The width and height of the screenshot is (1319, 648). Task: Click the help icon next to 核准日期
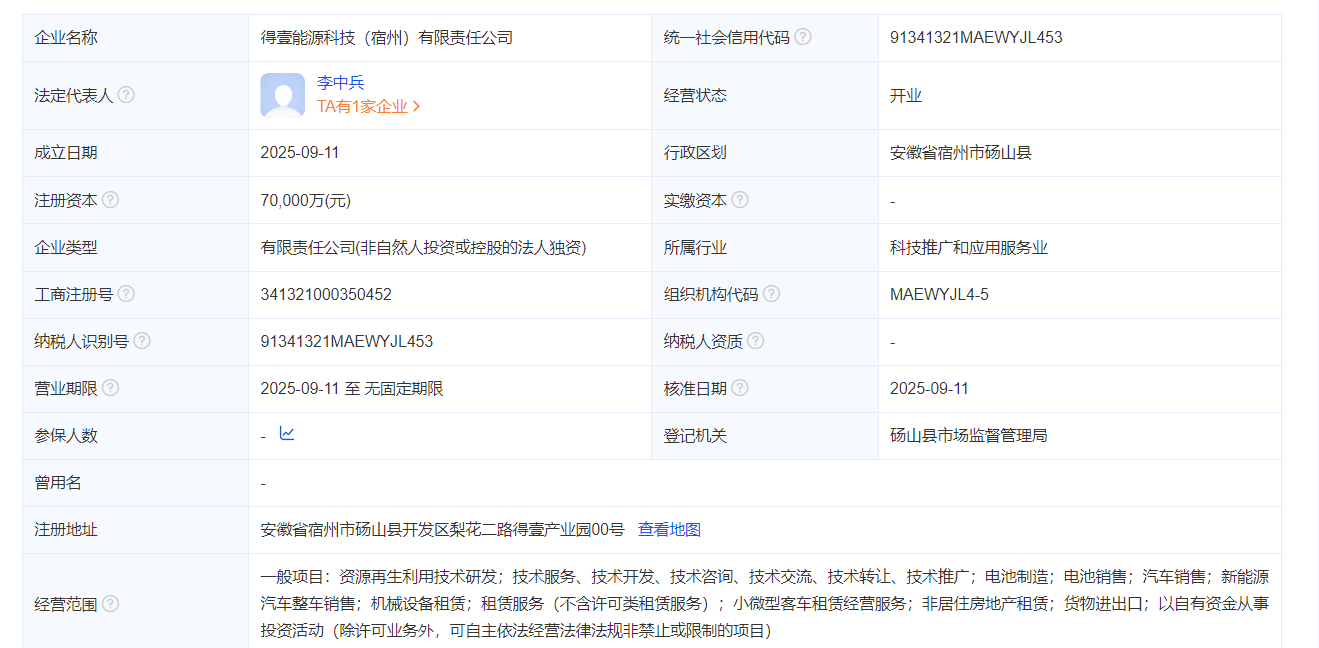click(x=740, y=388)
